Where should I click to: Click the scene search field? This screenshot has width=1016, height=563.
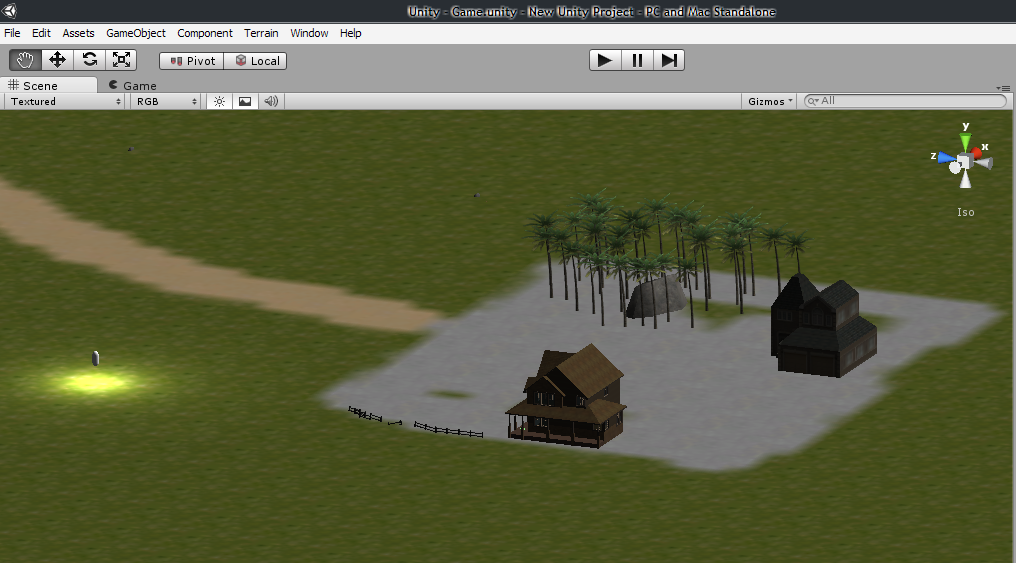point(905,101)
